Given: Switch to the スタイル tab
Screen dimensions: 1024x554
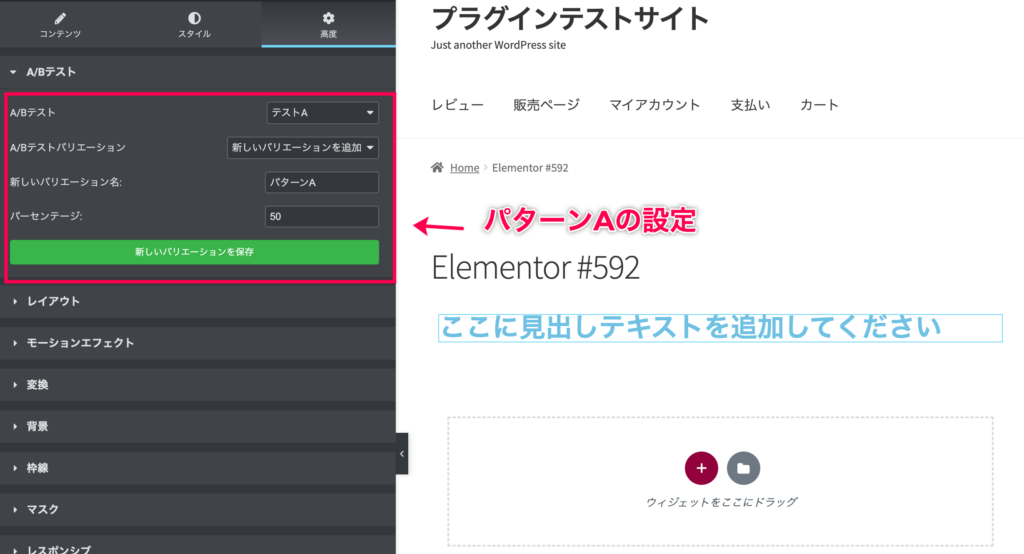Looking at the screenshot, I should pyautogui.click(x=194, y=25).
